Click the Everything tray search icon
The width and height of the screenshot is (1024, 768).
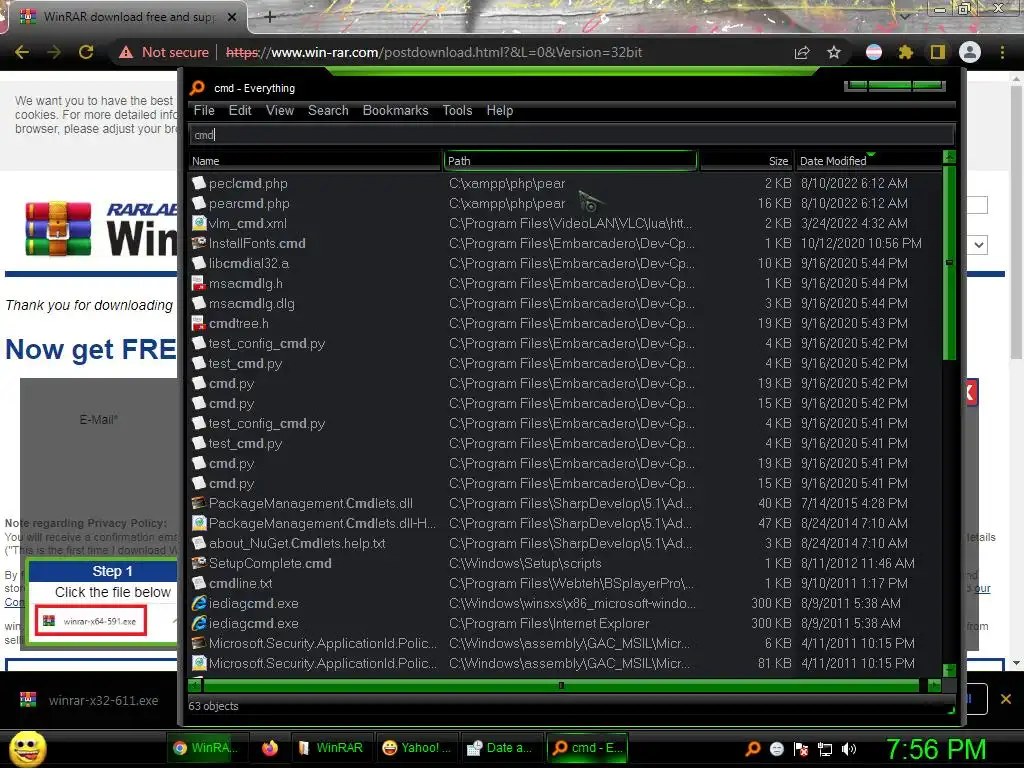[753, 749]
